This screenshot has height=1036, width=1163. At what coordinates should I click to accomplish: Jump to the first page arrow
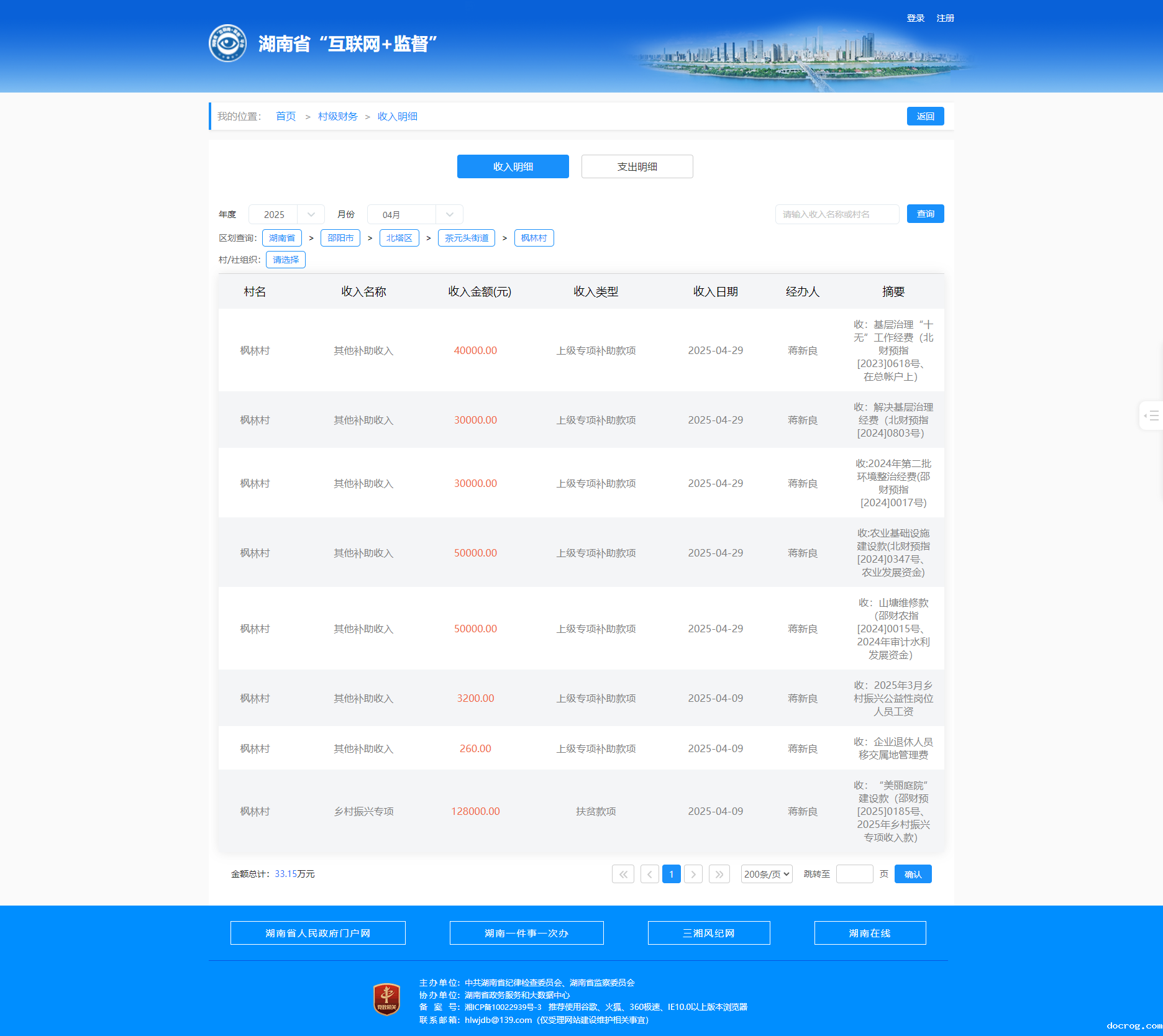click(623, 874)
